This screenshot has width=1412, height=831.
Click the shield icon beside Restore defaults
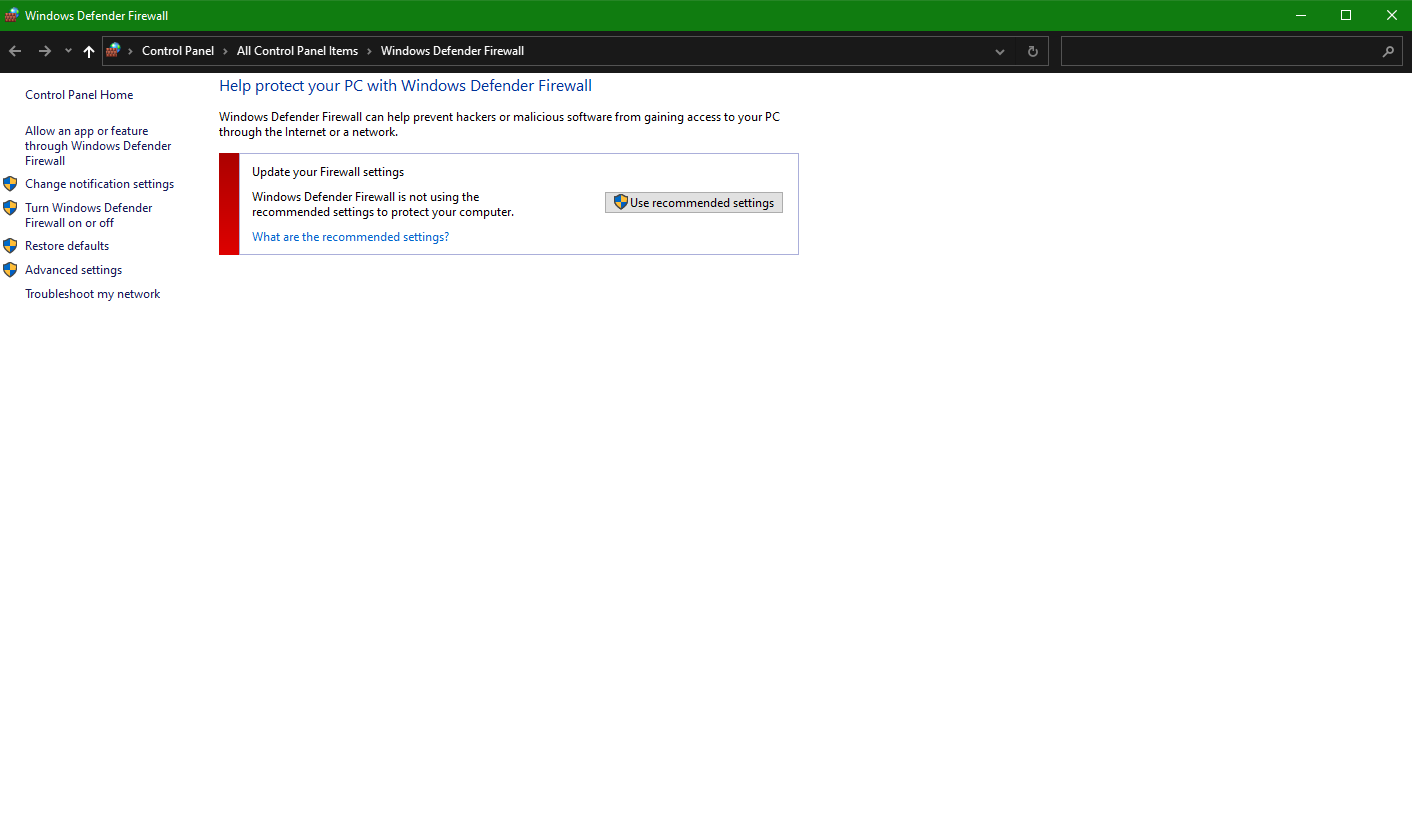[10, 245]
